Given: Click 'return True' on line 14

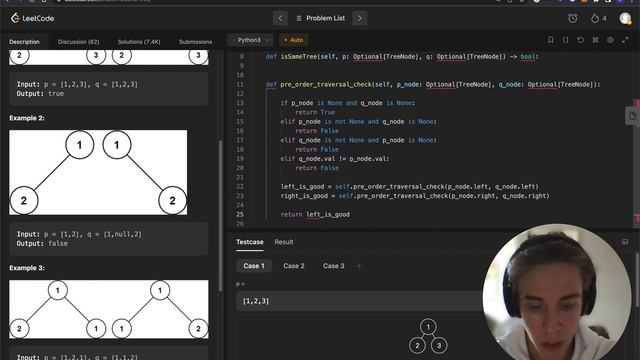Looking at the screenshot, I should click(315, 112).
